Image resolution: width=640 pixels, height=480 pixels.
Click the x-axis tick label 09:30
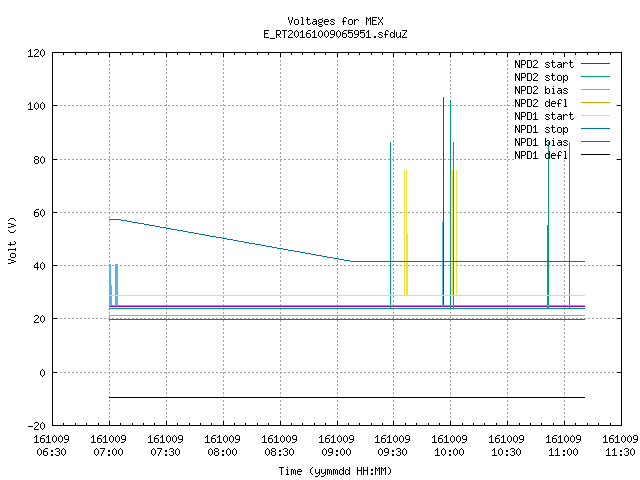(x=393, y=452)
